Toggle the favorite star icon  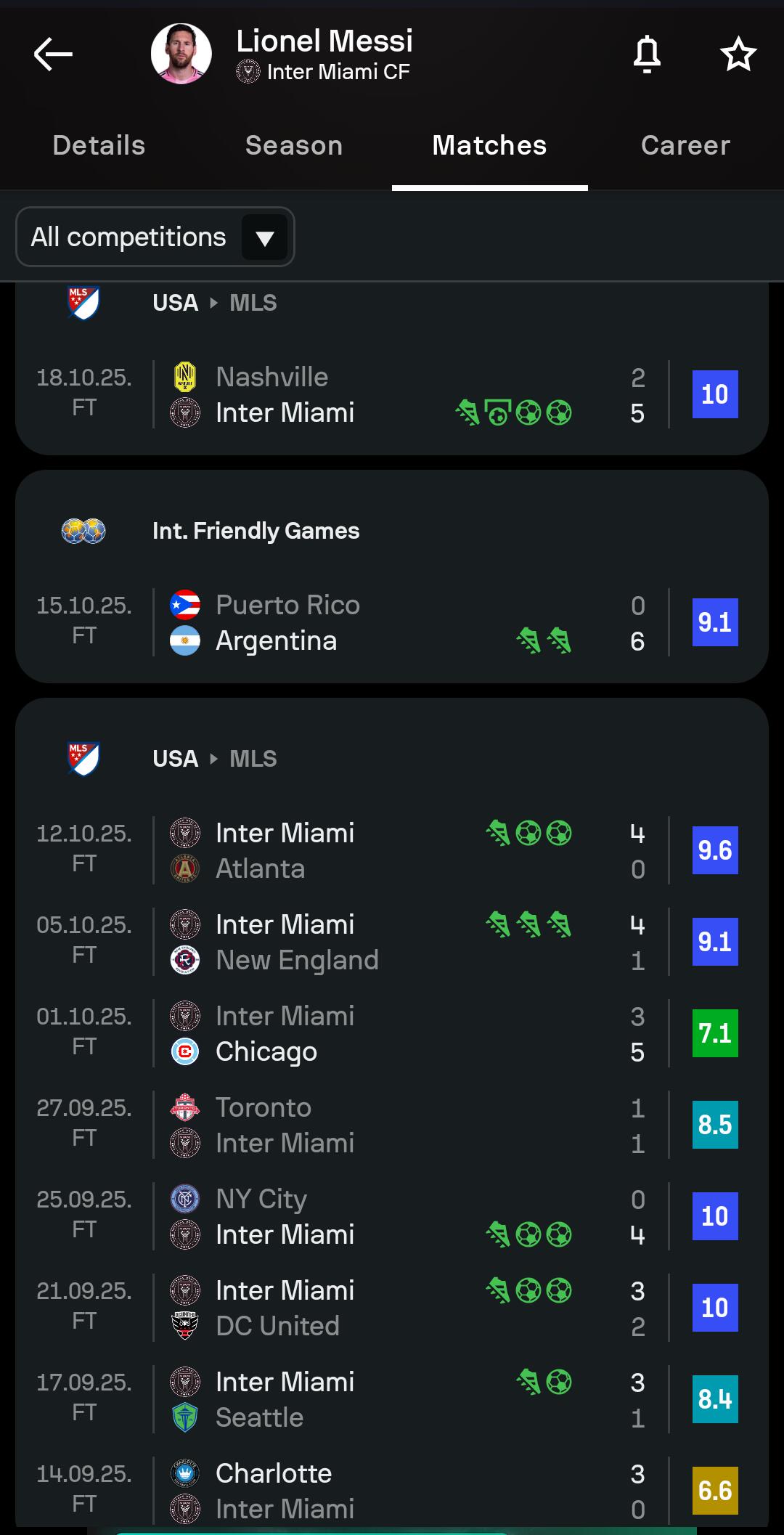[738, 54]
